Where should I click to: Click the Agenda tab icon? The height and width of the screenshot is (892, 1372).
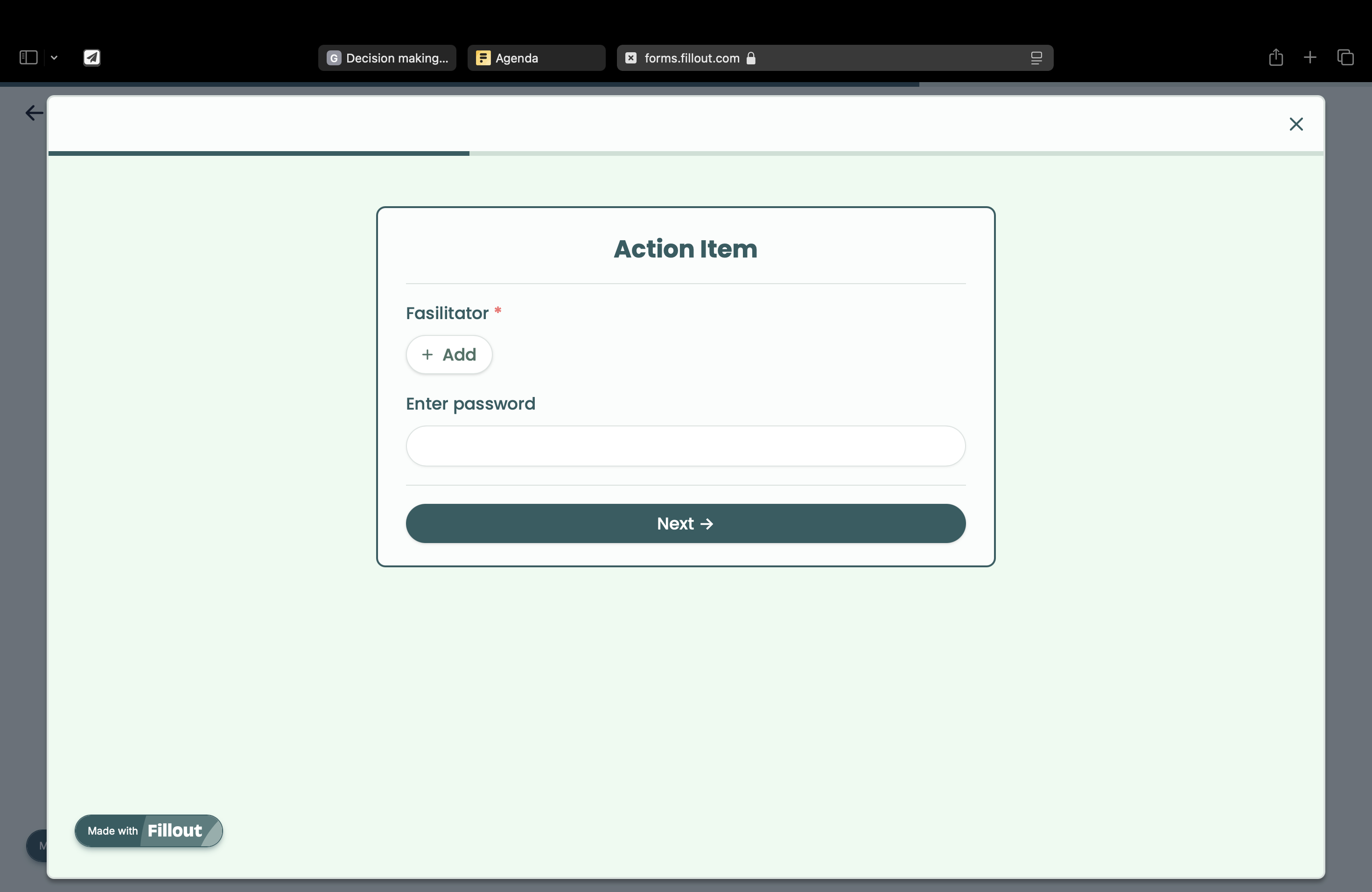point(483,57)
